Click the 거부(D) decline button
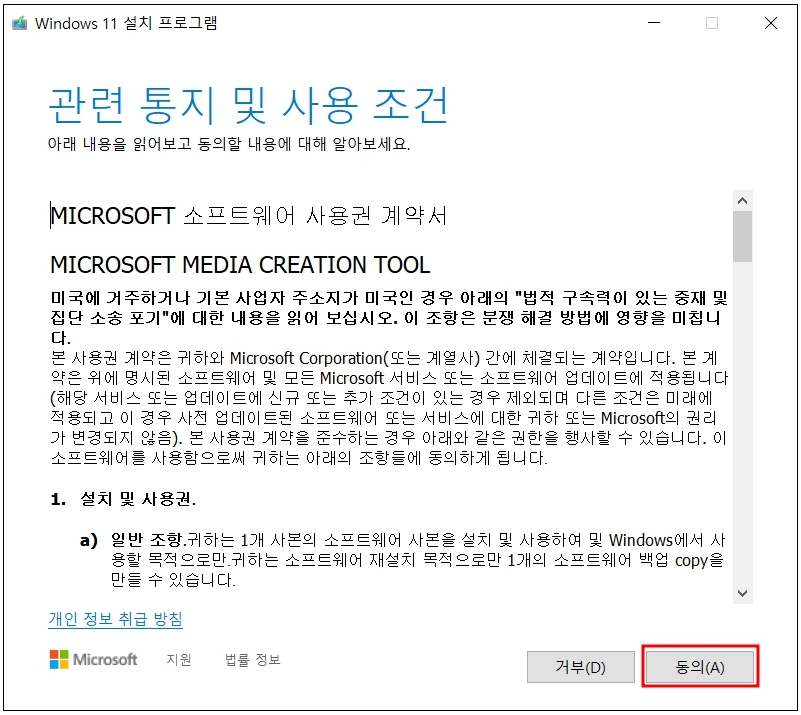 point(581,666)
